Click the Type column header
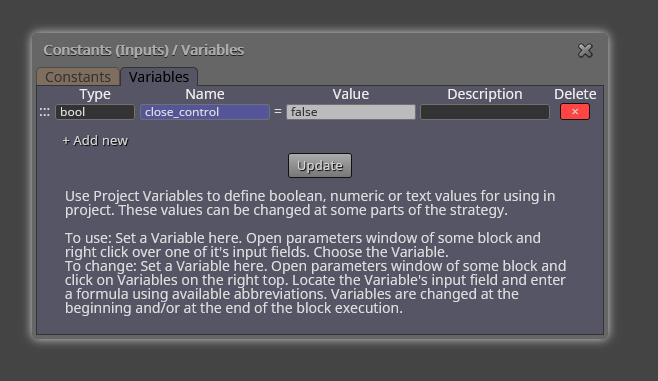Image resolution: width=658 pixels, height=381 pixels. [95, 94]
